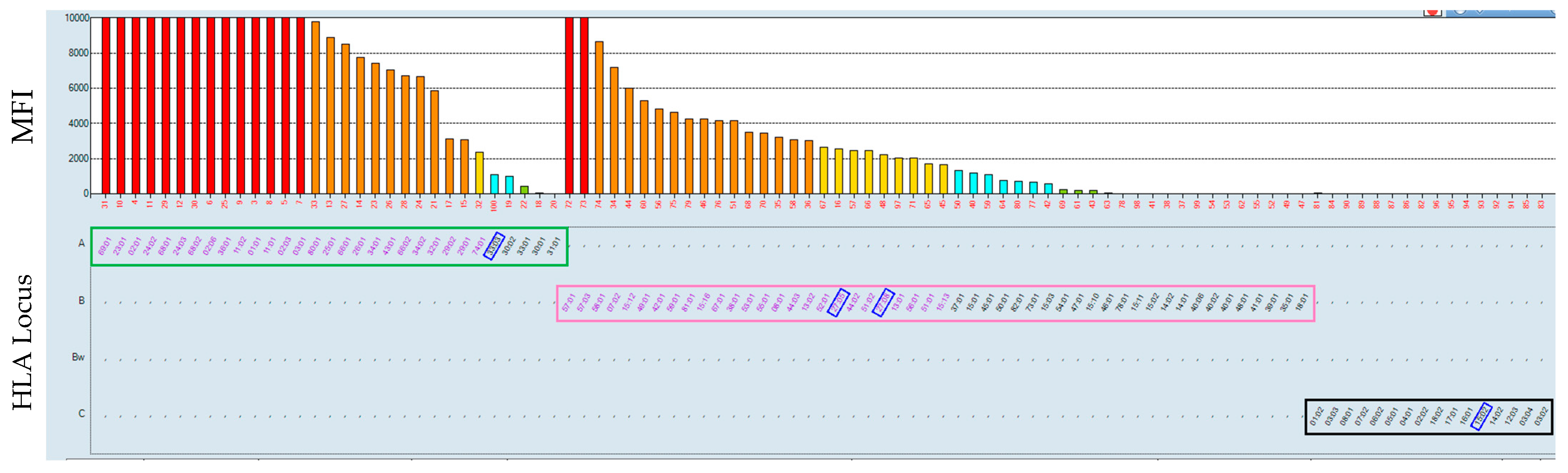Select the orange bar above bead 74

coord(599,117)
